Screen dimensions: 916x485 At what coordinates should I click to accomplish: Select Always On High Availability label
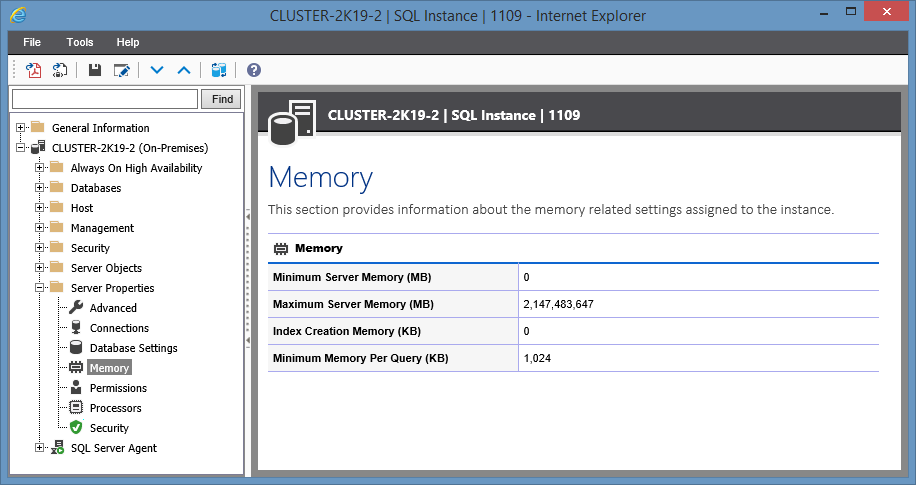click(136, 168)
